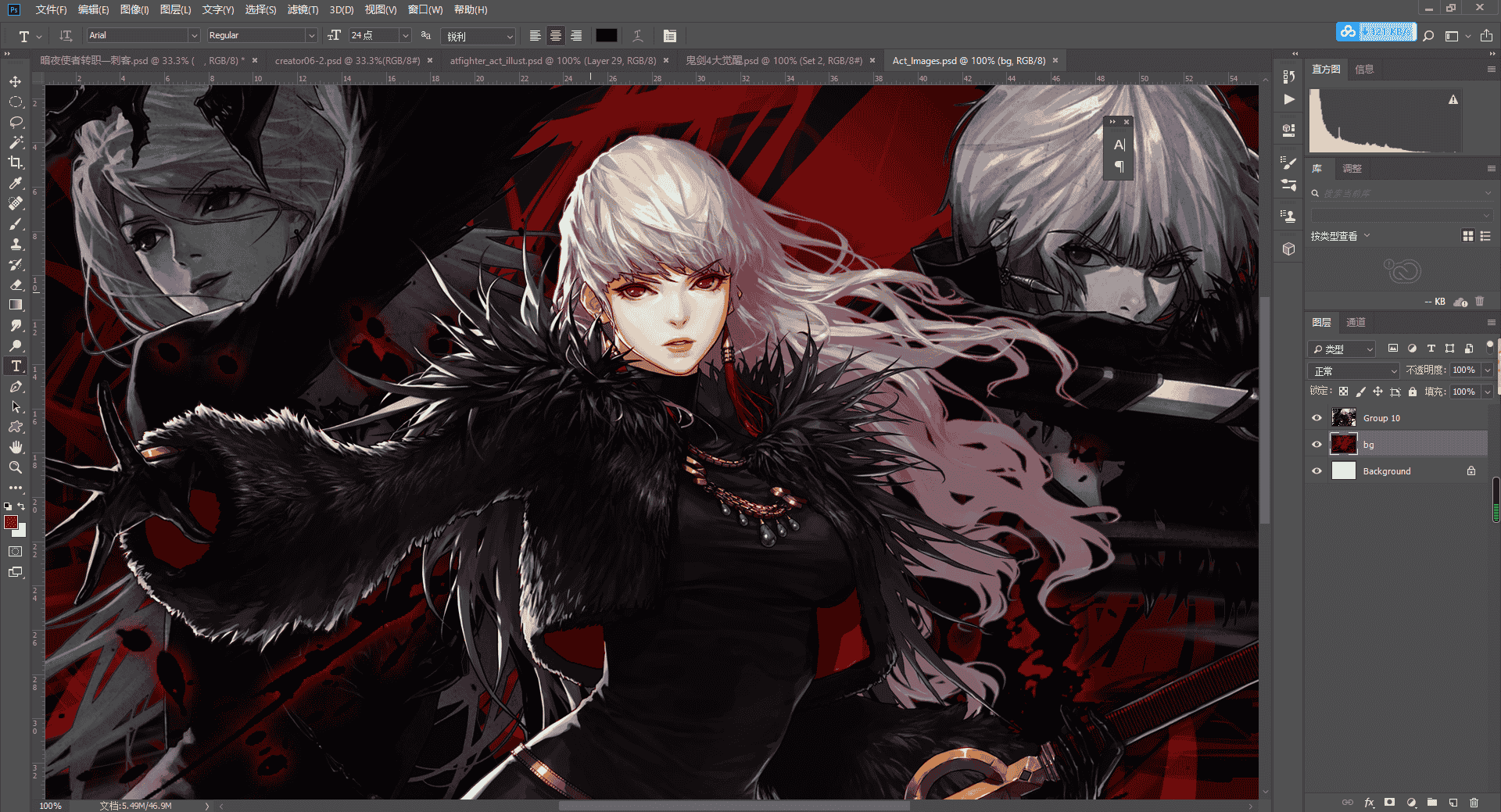Switch to the 信息 (Info) tab
Viewport: 1501px width, 812px height.
coord(1364,69)
